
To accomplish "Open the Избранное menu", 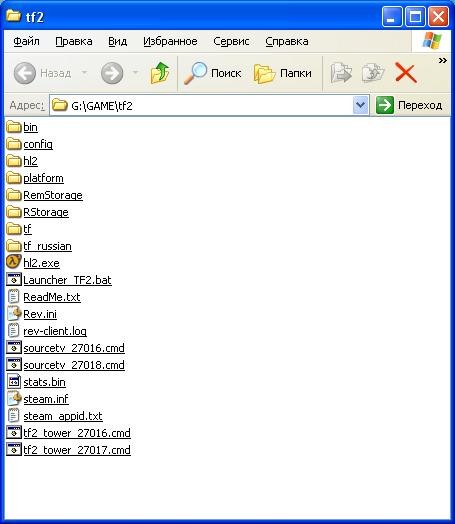I will pyautogui.click(x=170, y=41).
